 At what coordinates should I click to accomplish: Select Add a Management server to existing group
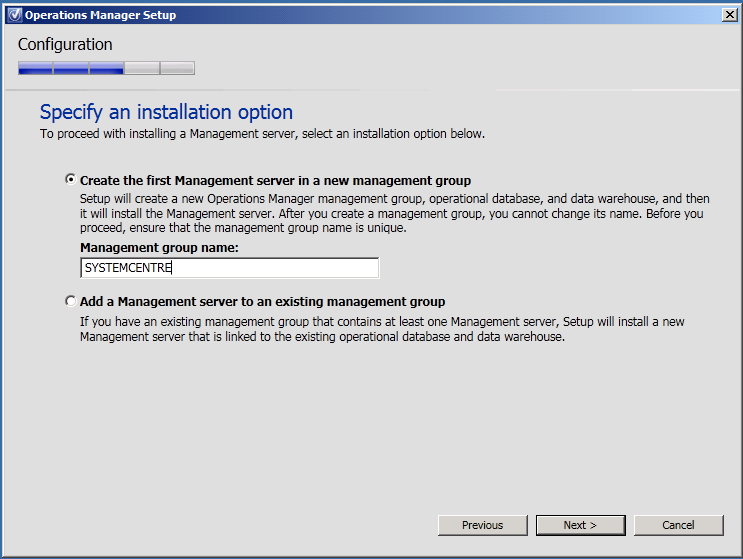[71, 301]
